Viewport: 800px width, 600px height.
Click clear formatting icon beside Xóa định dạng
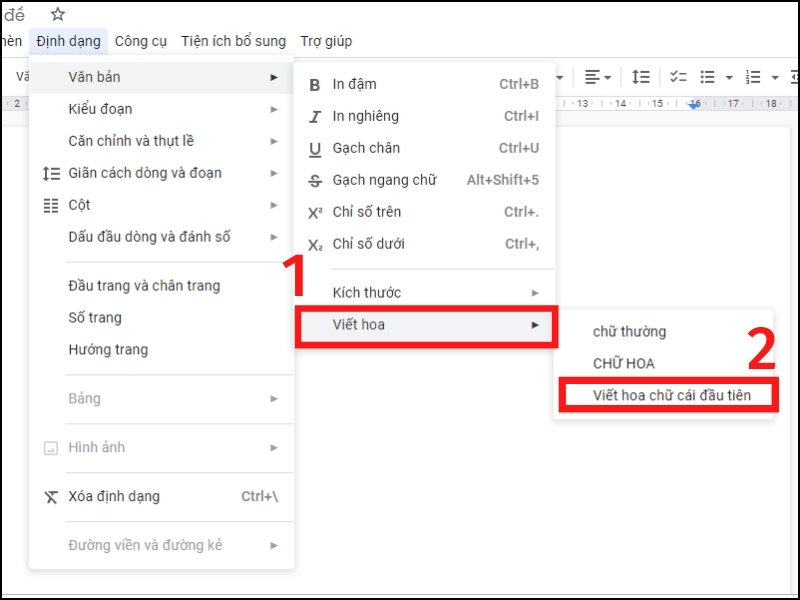[51, 497]
